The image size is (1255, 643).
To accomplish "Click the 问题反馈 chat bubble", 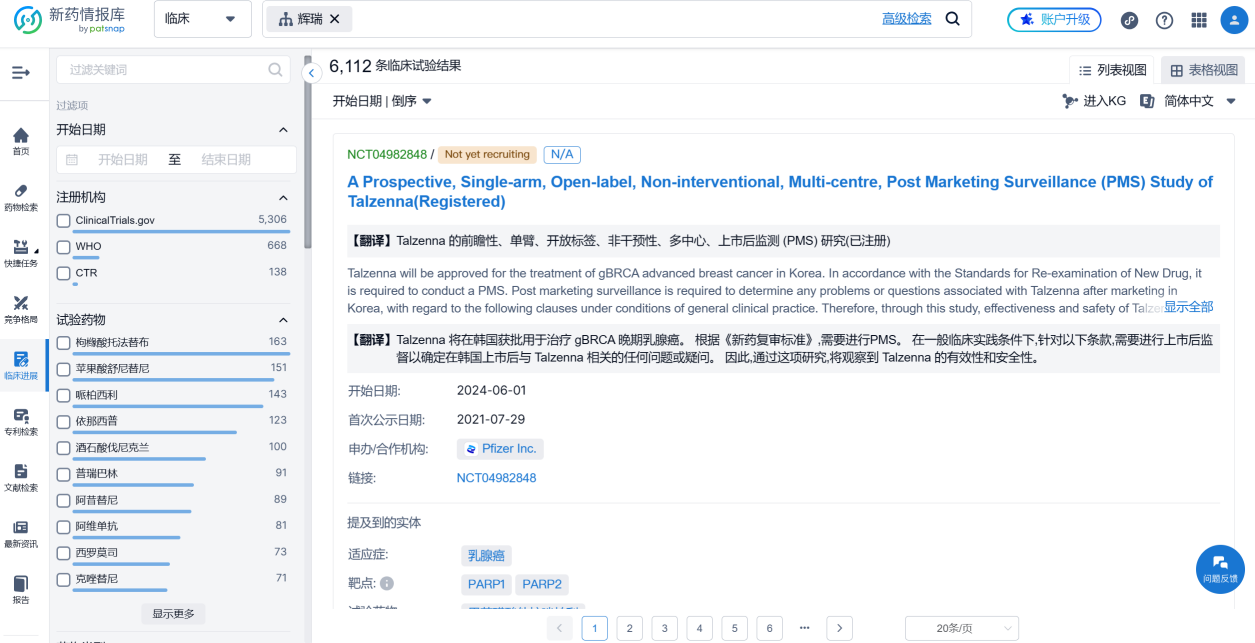I will coord(1219,568).
